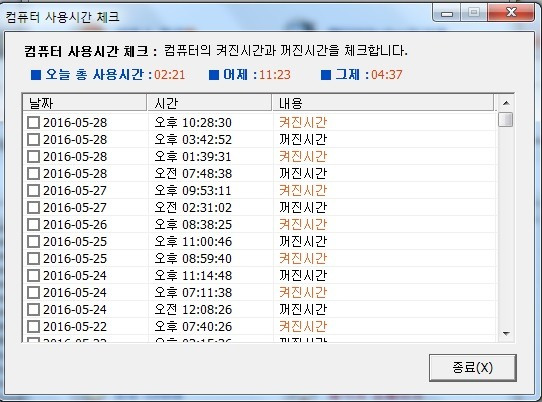The image size is (542, 402).
Task: Click the 오후 08:59:40 time cell
Action: pos(193,258)
